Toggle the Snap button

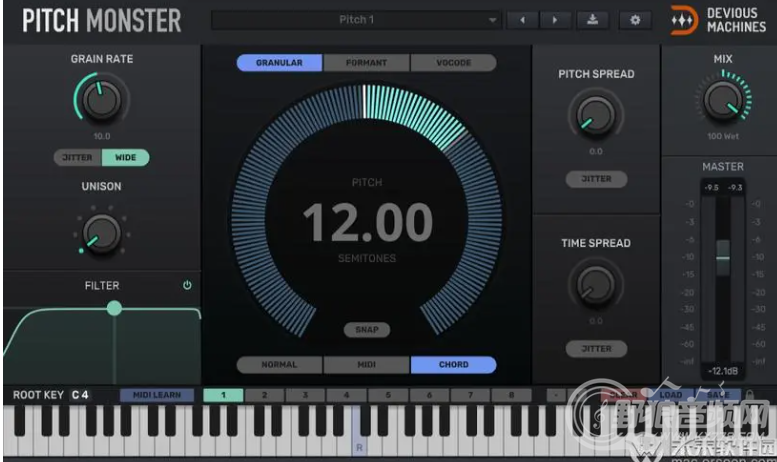pos(367,330)
